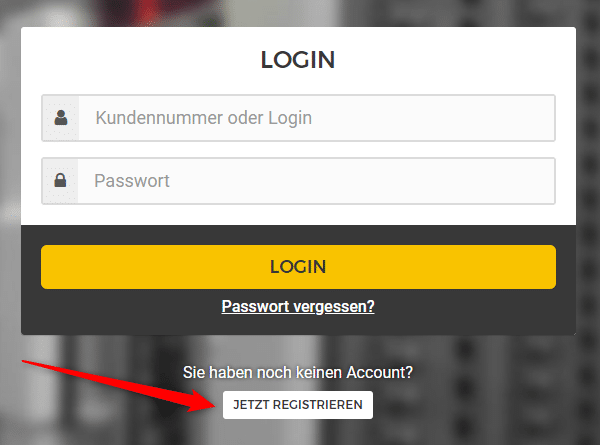
Task: Select the dotted box around the lock icon
Action: (60, 181)
